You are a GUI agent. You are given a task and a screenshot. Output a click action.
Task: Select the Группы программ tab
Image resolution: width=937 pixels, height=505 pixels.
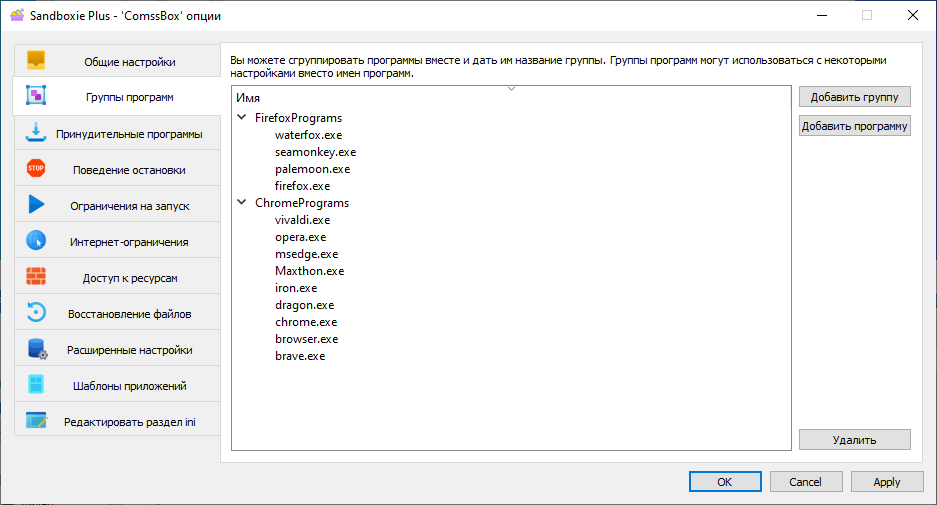pyautogui.click(x=117, y=96)
